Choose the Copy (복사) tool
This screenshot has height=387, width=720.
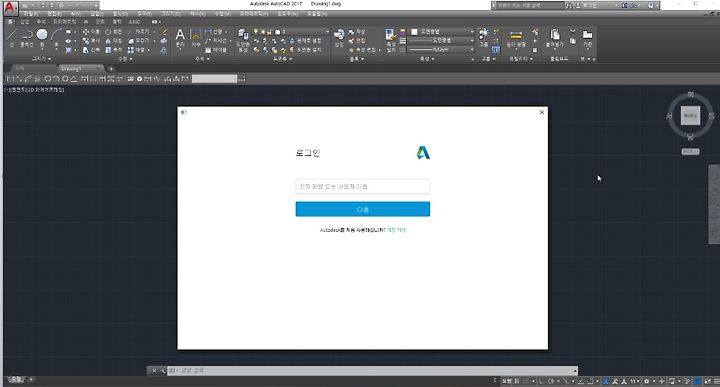91,41
